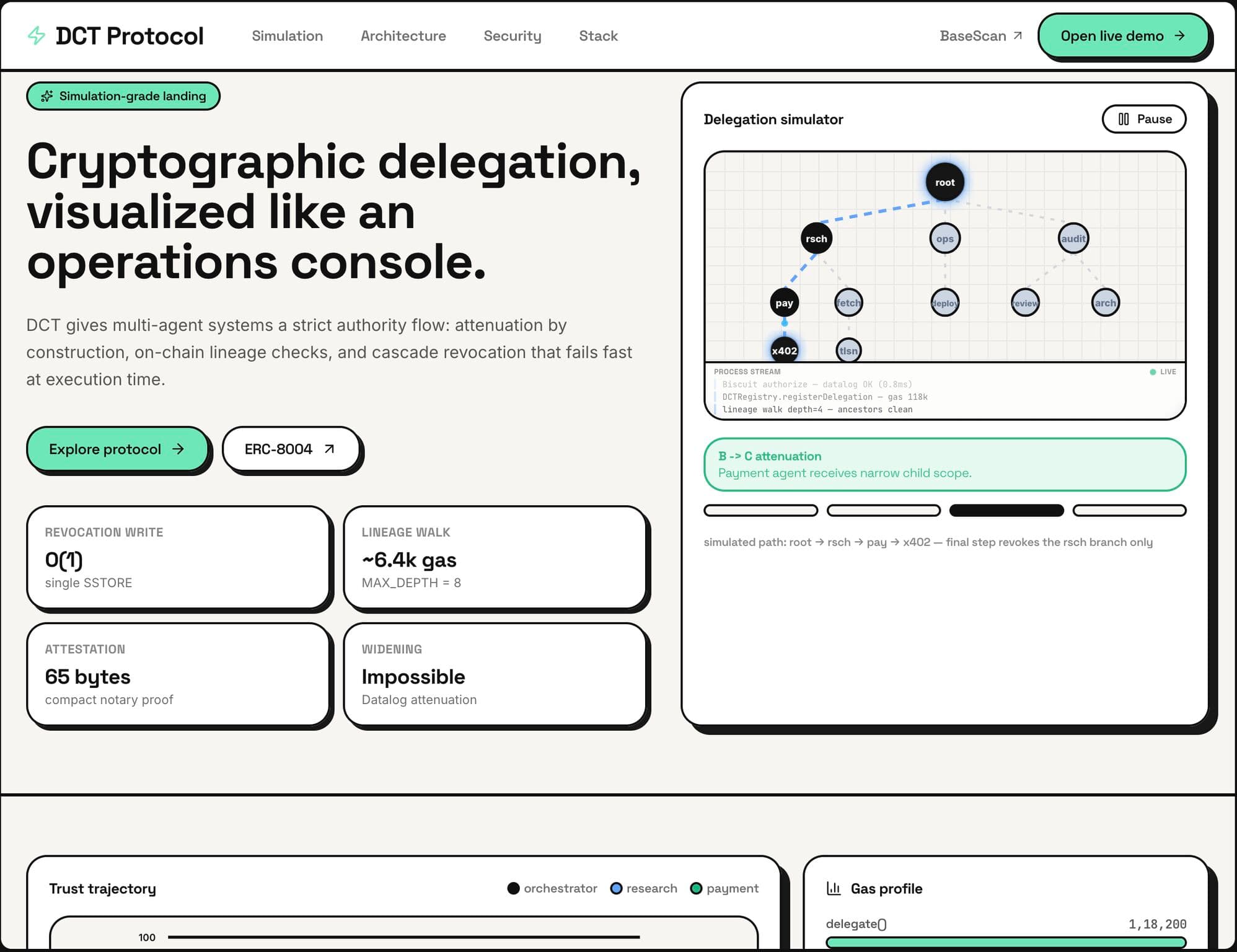Click the Widening Impossible card
Image resolution: width=1237 pixels, height=952 pixels.
pos(495,674)
